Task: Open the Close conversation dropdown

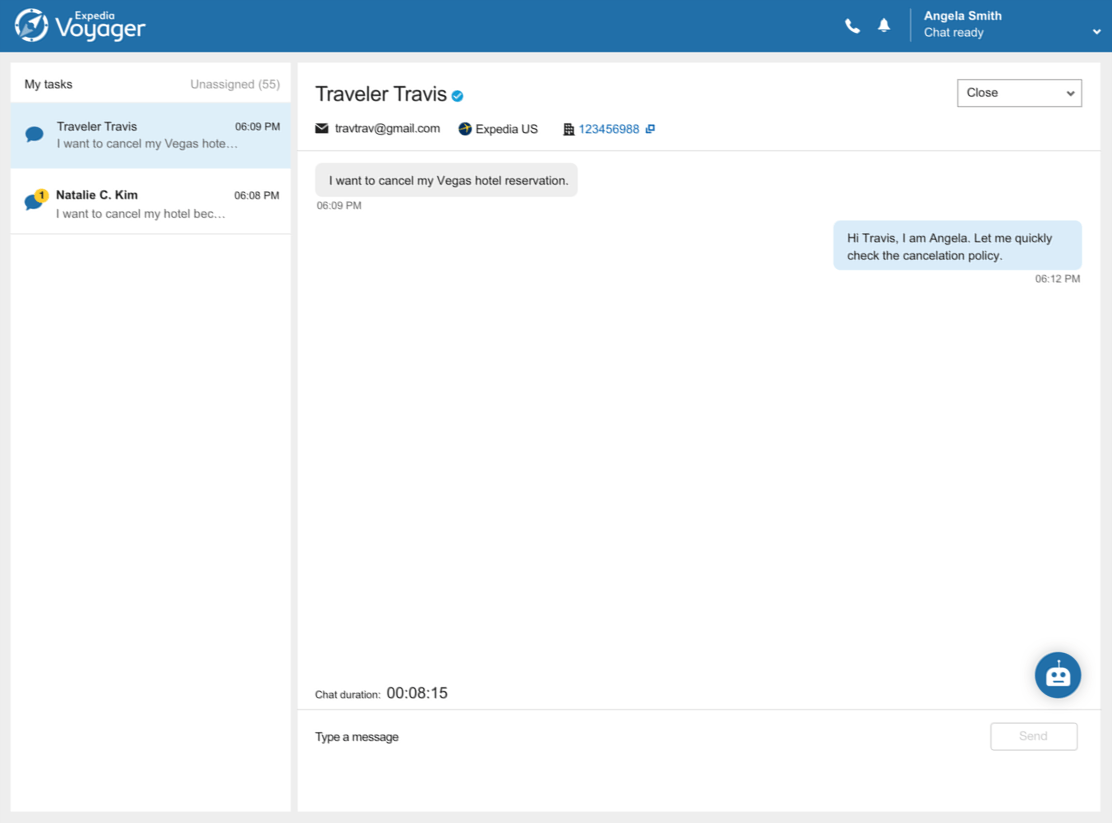Action: 1019,93
